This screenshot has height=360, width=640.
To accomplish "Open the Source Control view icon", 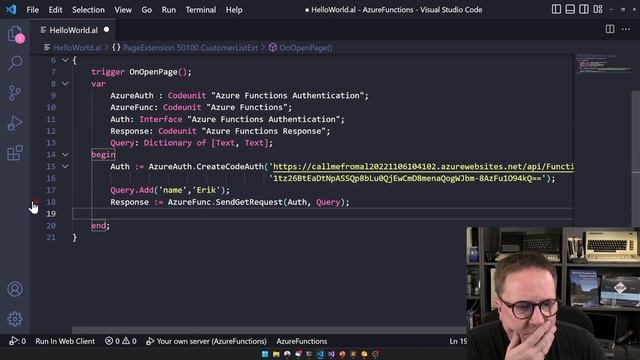I will point(15,93).
